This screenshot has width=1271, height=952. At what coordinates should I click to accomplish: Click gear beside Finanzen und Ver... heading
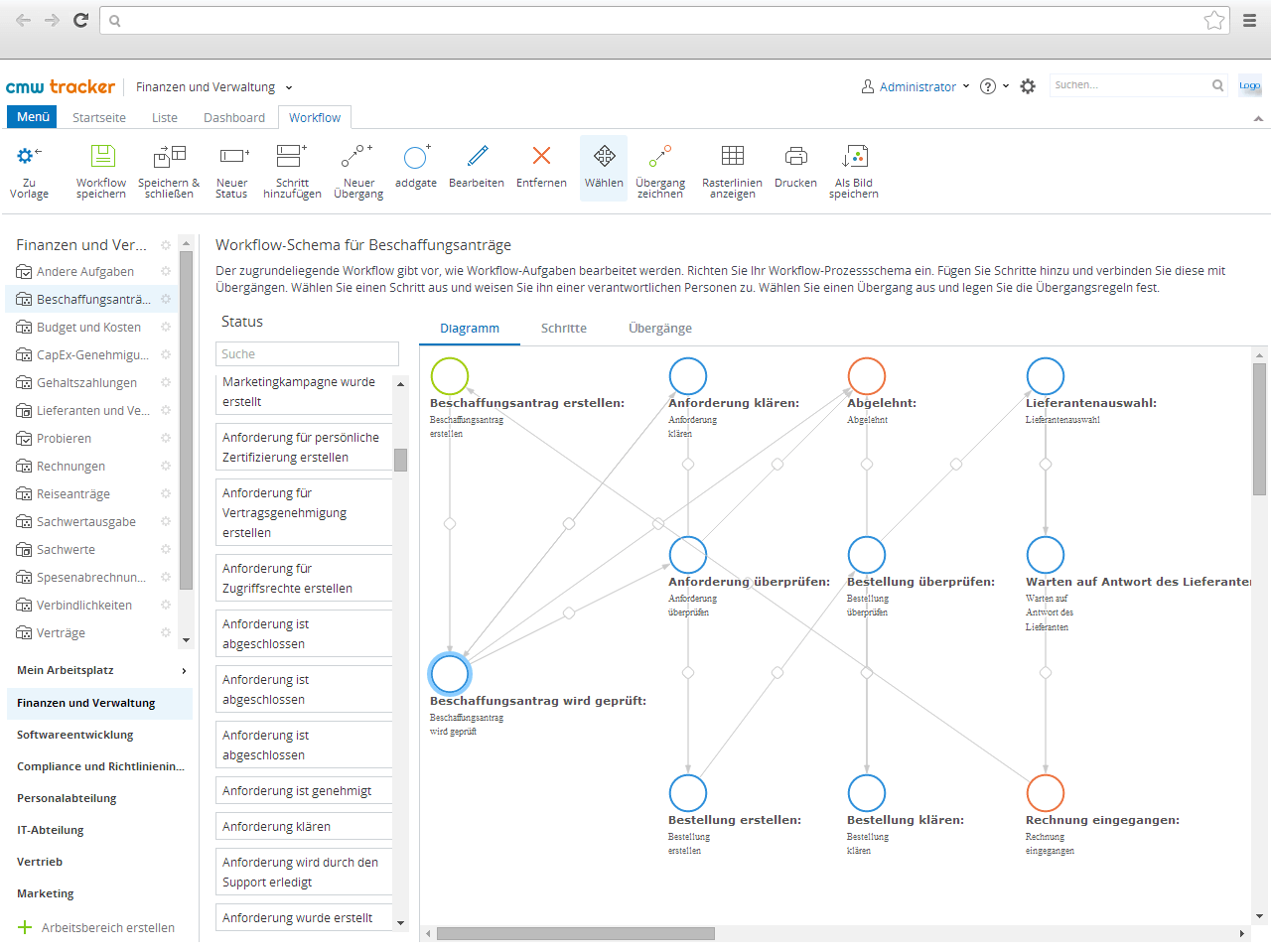(166, 245)
